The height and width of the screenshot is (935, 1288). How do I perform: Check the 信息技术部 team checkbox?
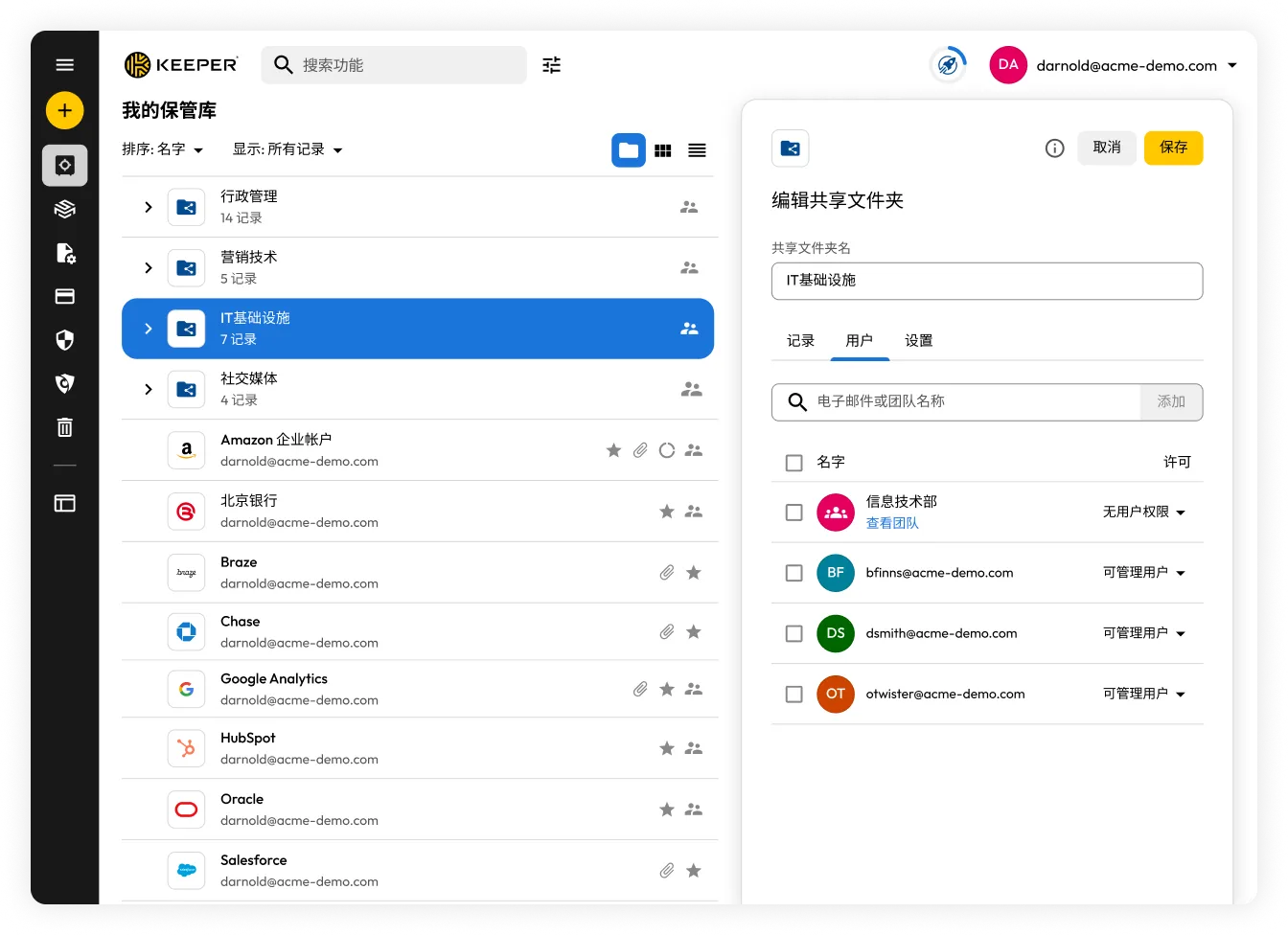(x=793, y=513)
